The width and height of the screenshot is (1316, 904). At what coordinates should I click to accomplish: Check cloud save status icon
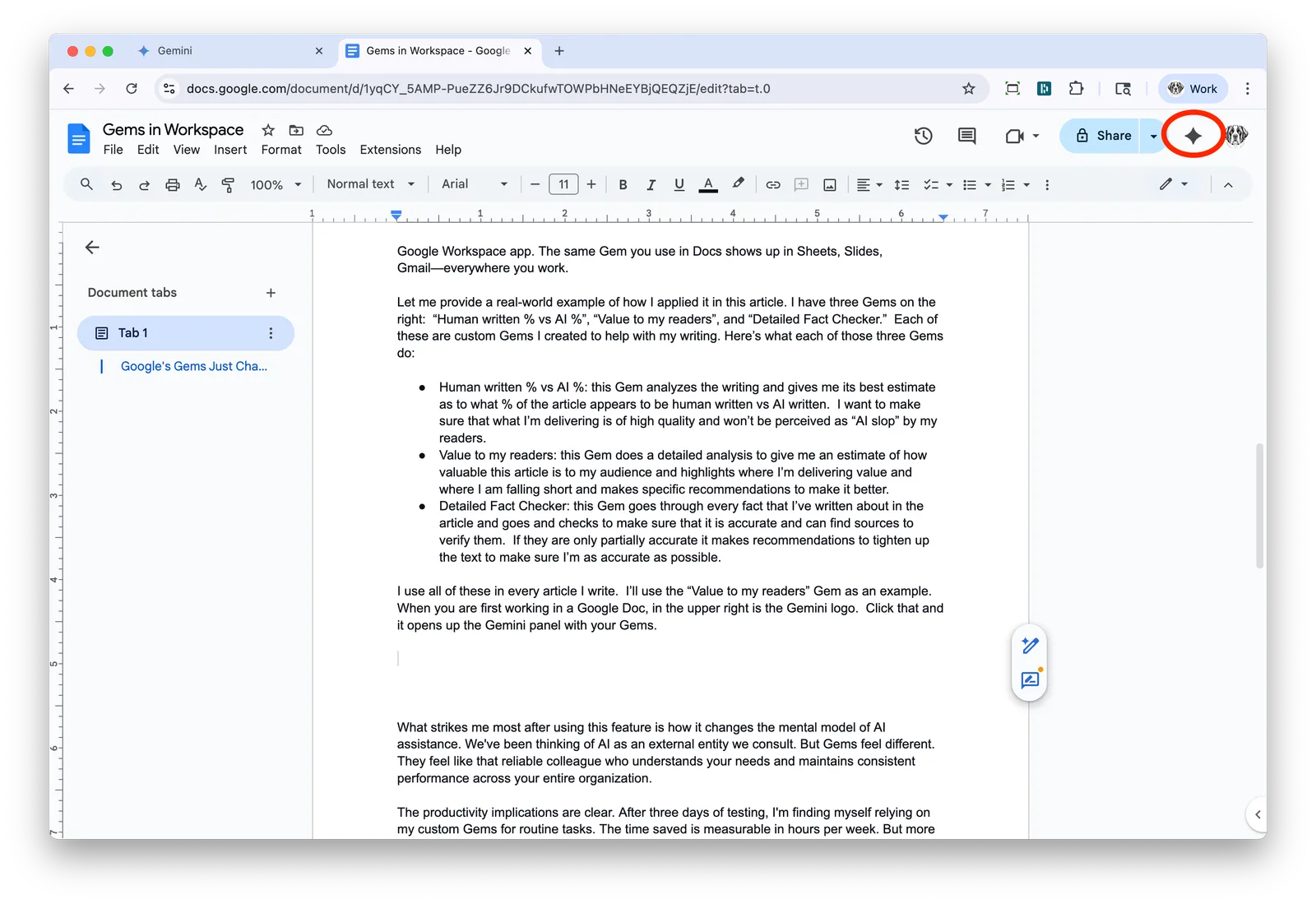click(324, 130)
